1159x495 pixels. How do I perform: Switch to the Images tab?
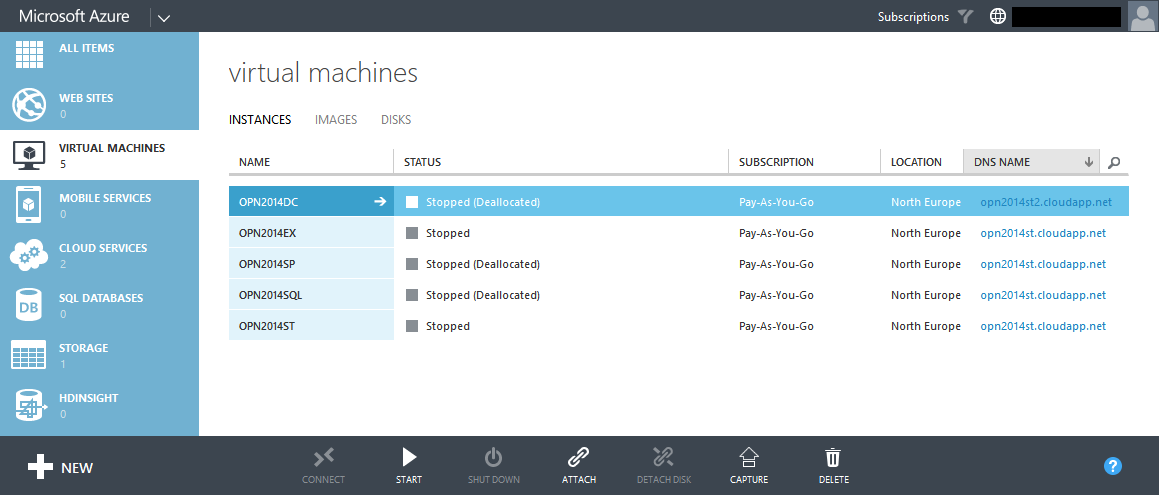tap(336, 120)
